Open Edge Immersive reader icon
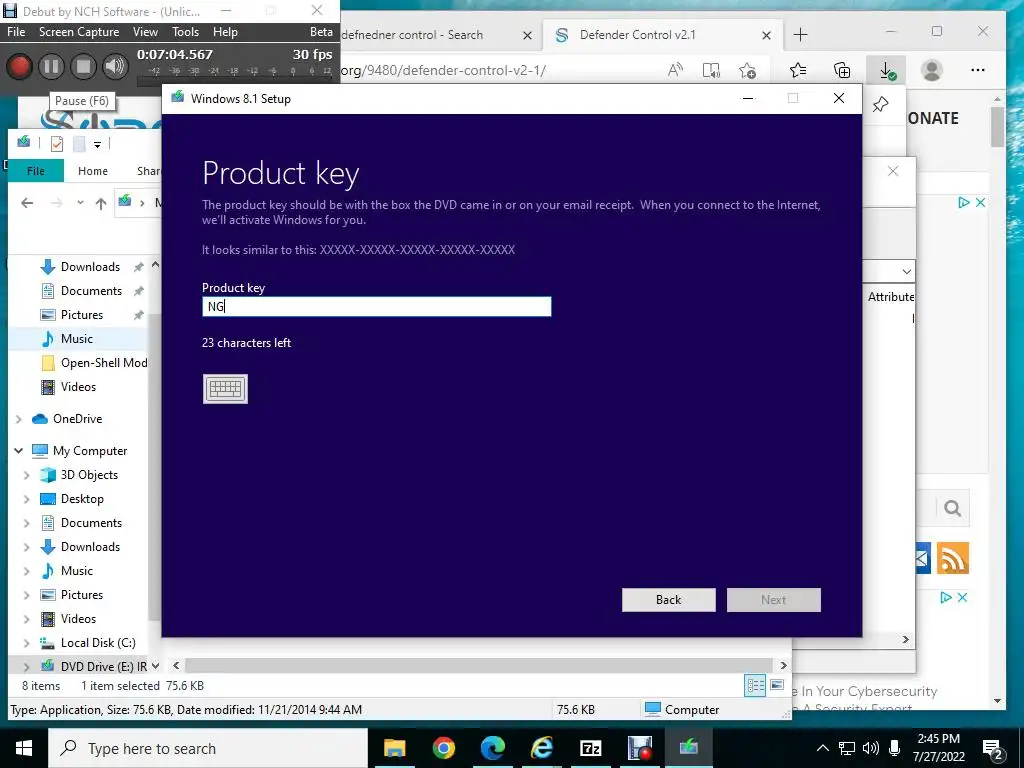The image size is (1024, 768). pyautogui.click(x=711, y=70)
